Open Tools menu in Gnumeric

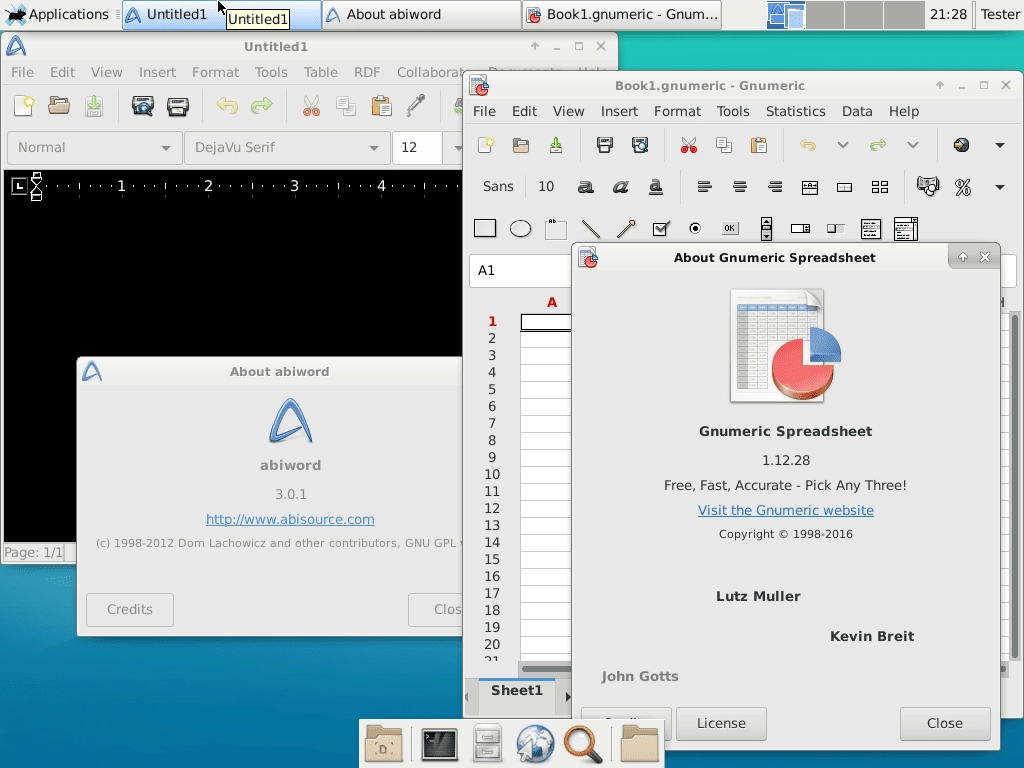pos(733,112)
